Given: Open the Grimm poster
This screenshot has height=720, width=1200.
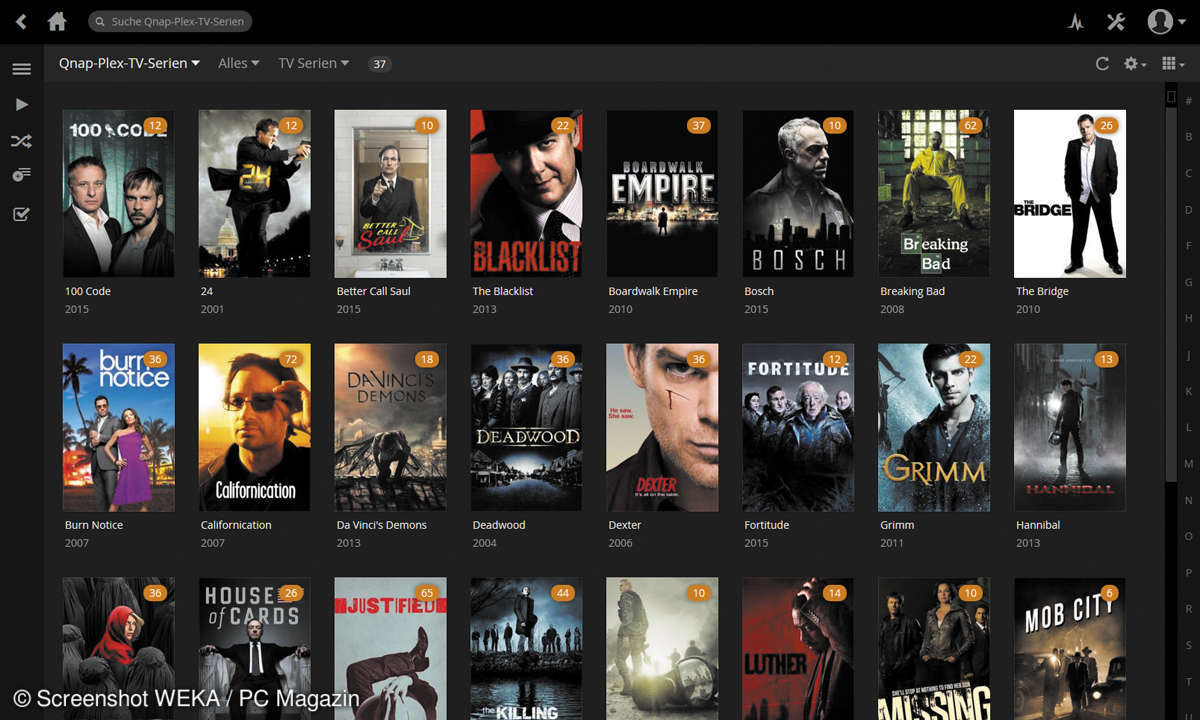Looking at the screenshot, I should [934, 427].
